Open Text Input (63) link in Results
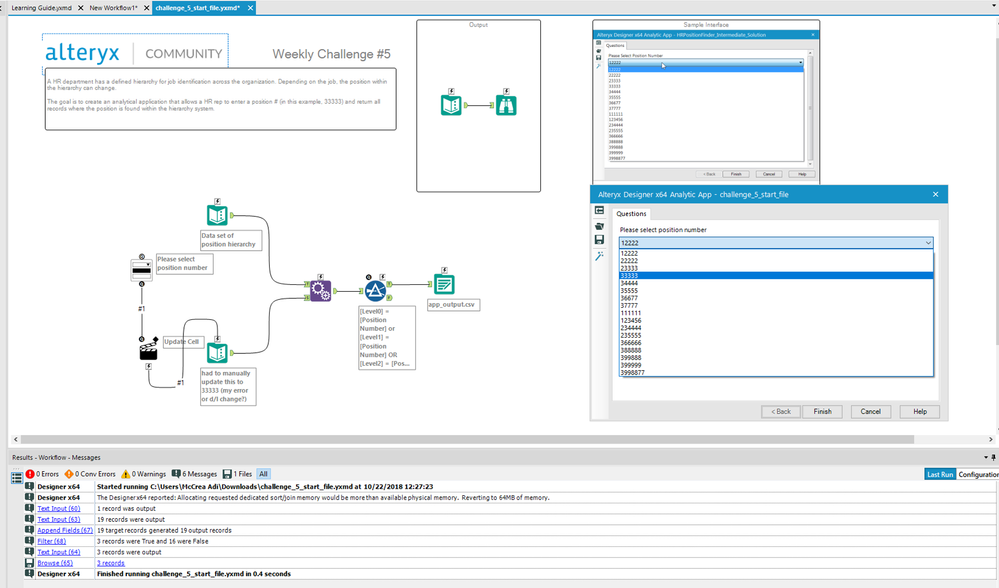The height and width of the screenshot is (588, 999). (x=59, y=519)
